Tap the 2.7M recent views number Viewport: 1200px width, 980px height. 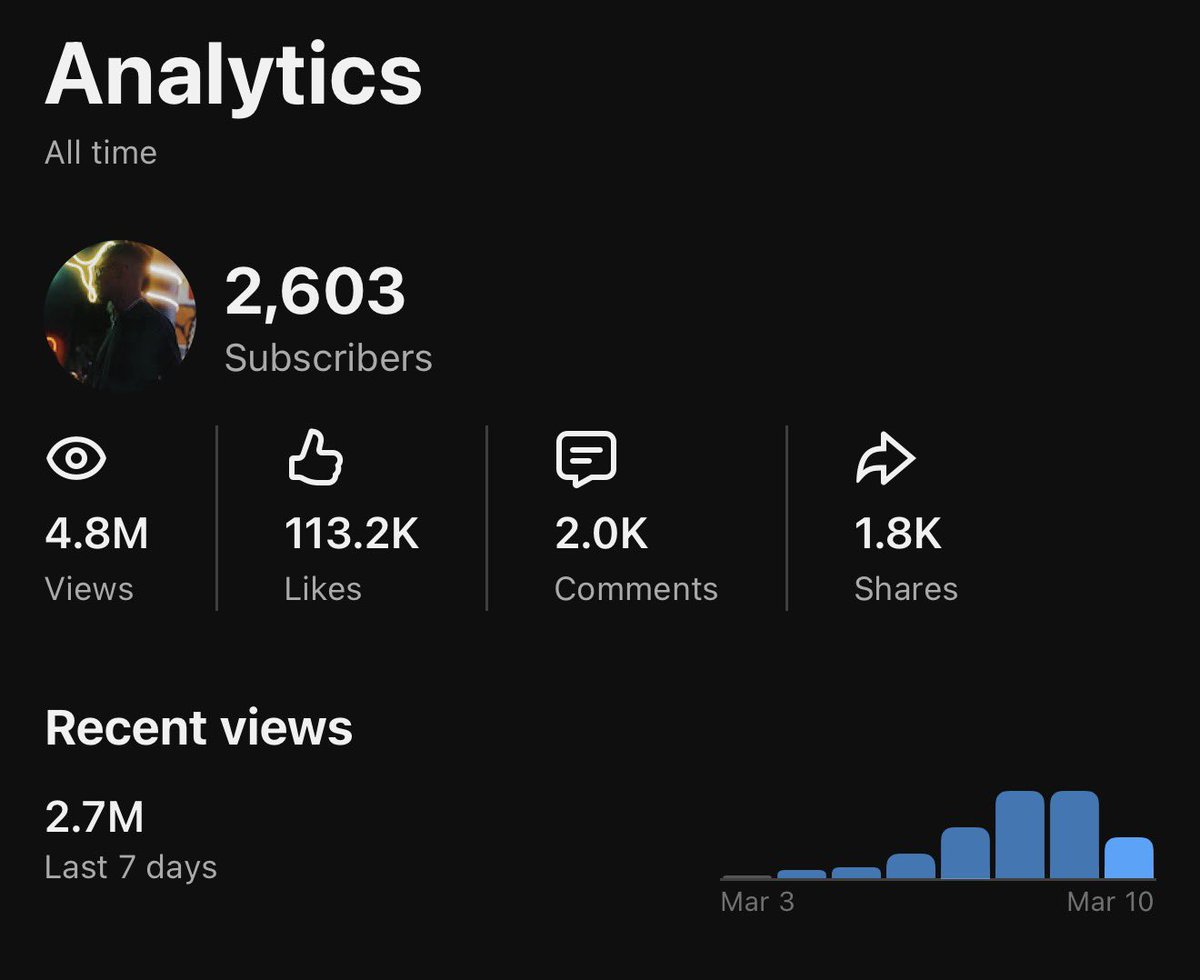[x=94, y=818]
